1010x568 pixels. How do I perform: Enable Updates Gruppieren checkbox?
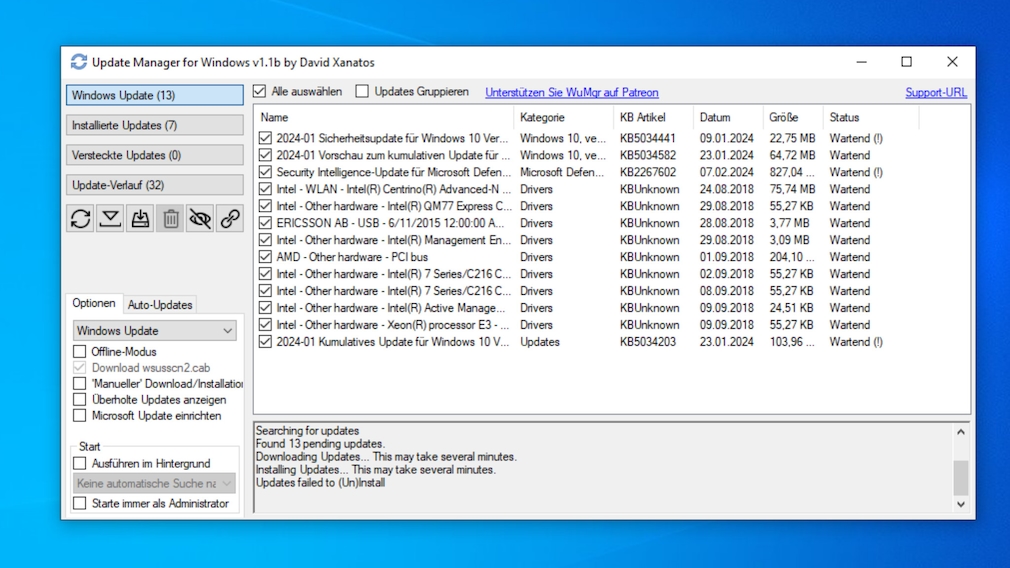363,91
